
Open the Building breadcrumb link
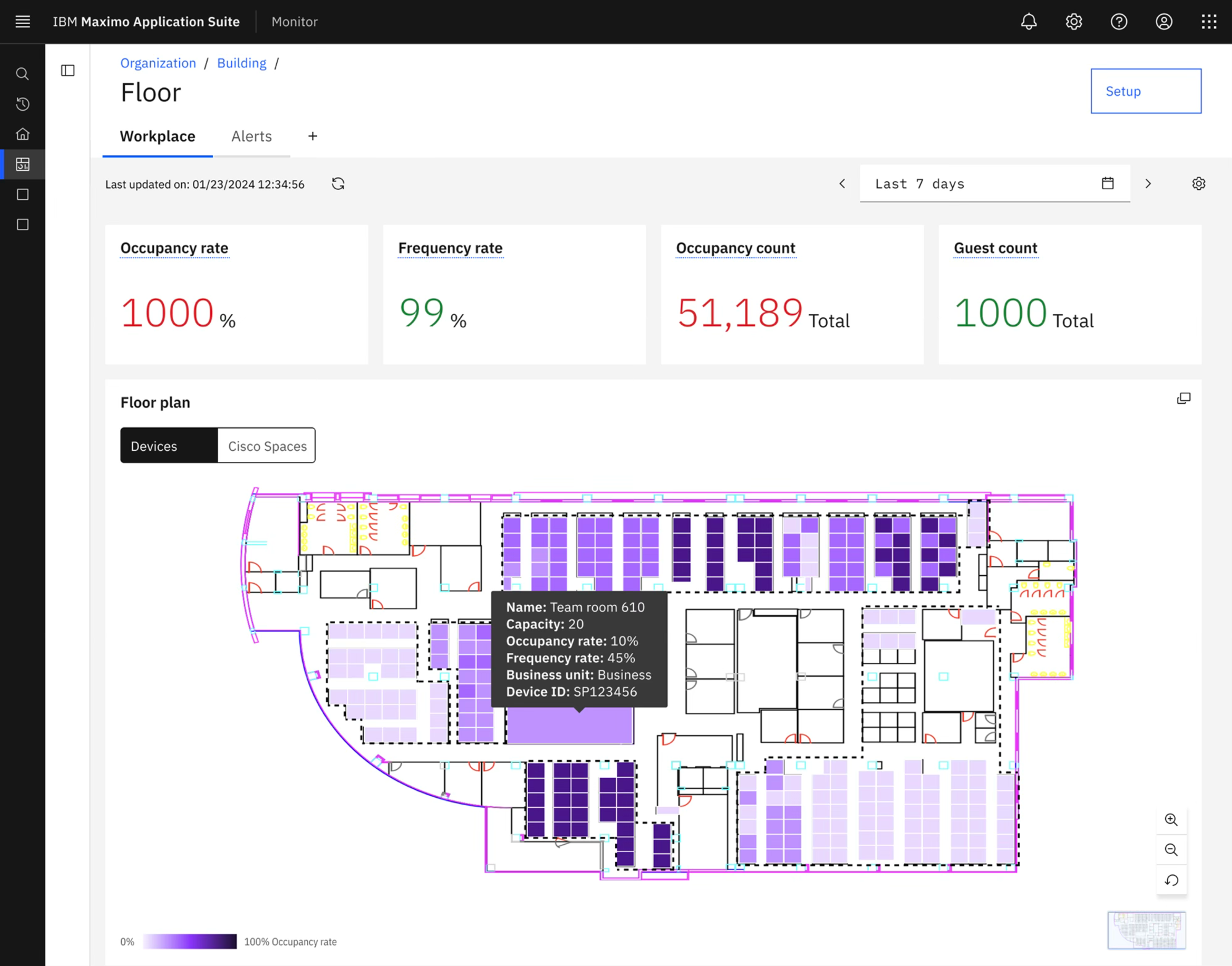241,62
